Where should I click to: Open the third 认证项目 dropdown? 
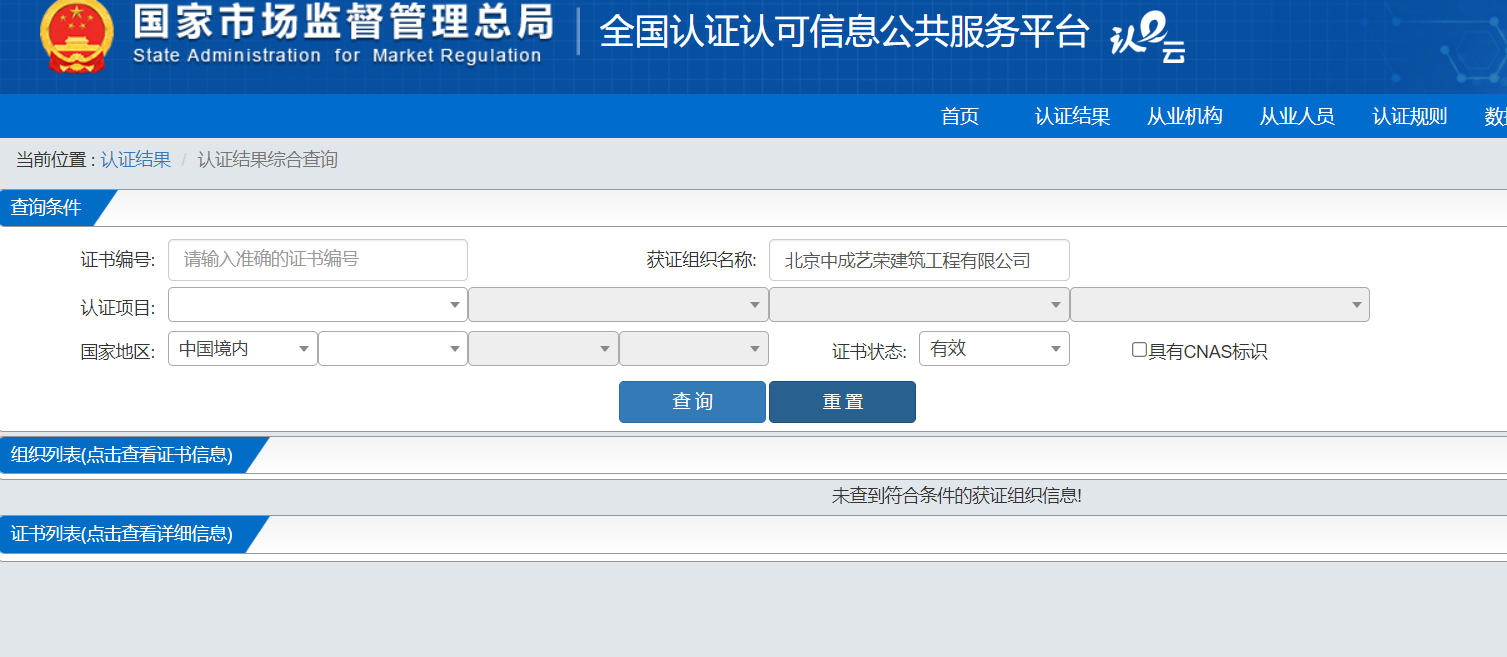(919, 305)
